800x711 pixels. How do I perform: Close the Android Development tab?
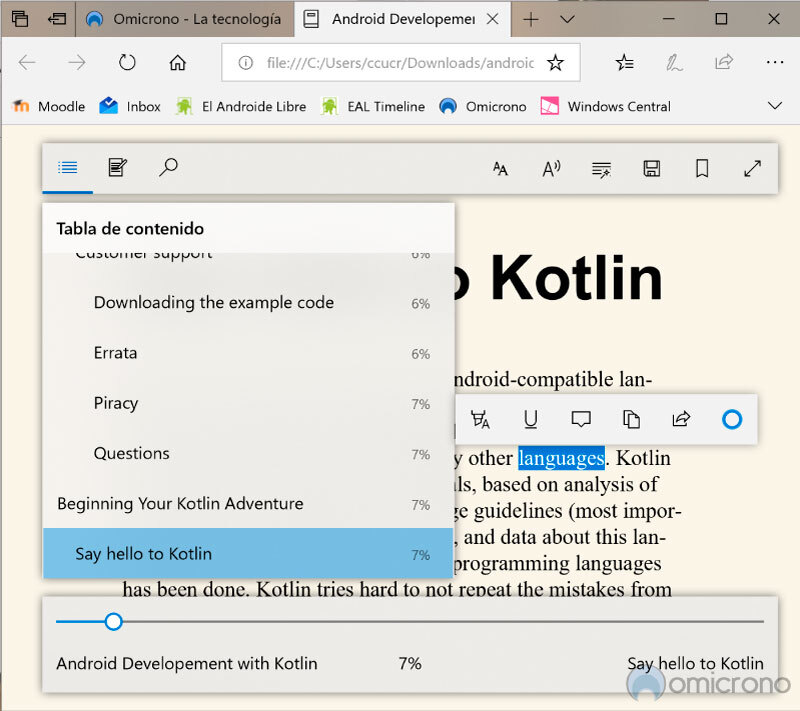[x=492, y=19]
